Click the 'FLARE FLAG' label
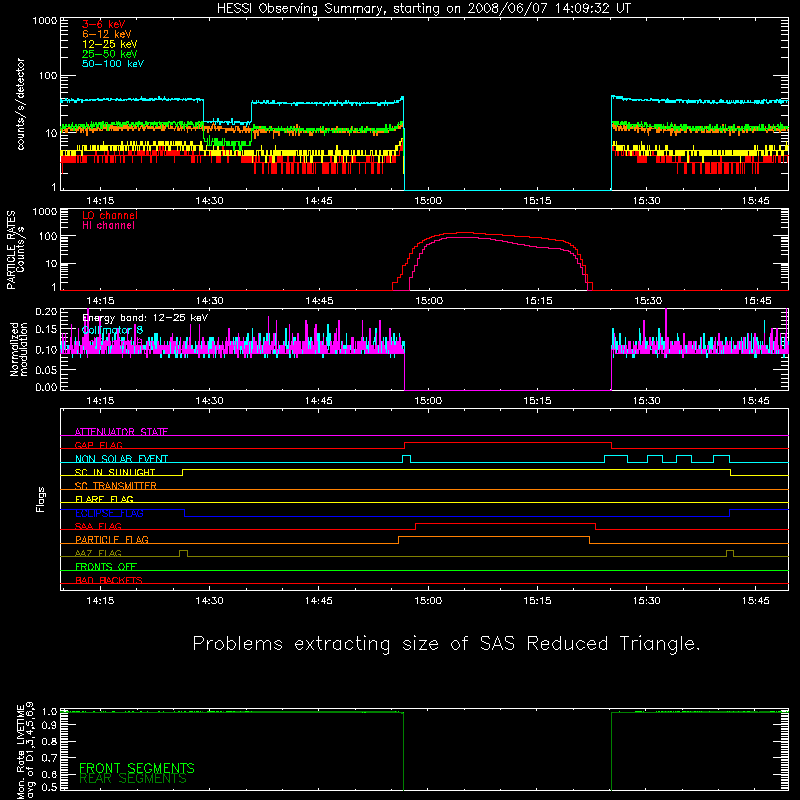The height and width of the screenshot is (800, 800). click(x=104, y=499)
